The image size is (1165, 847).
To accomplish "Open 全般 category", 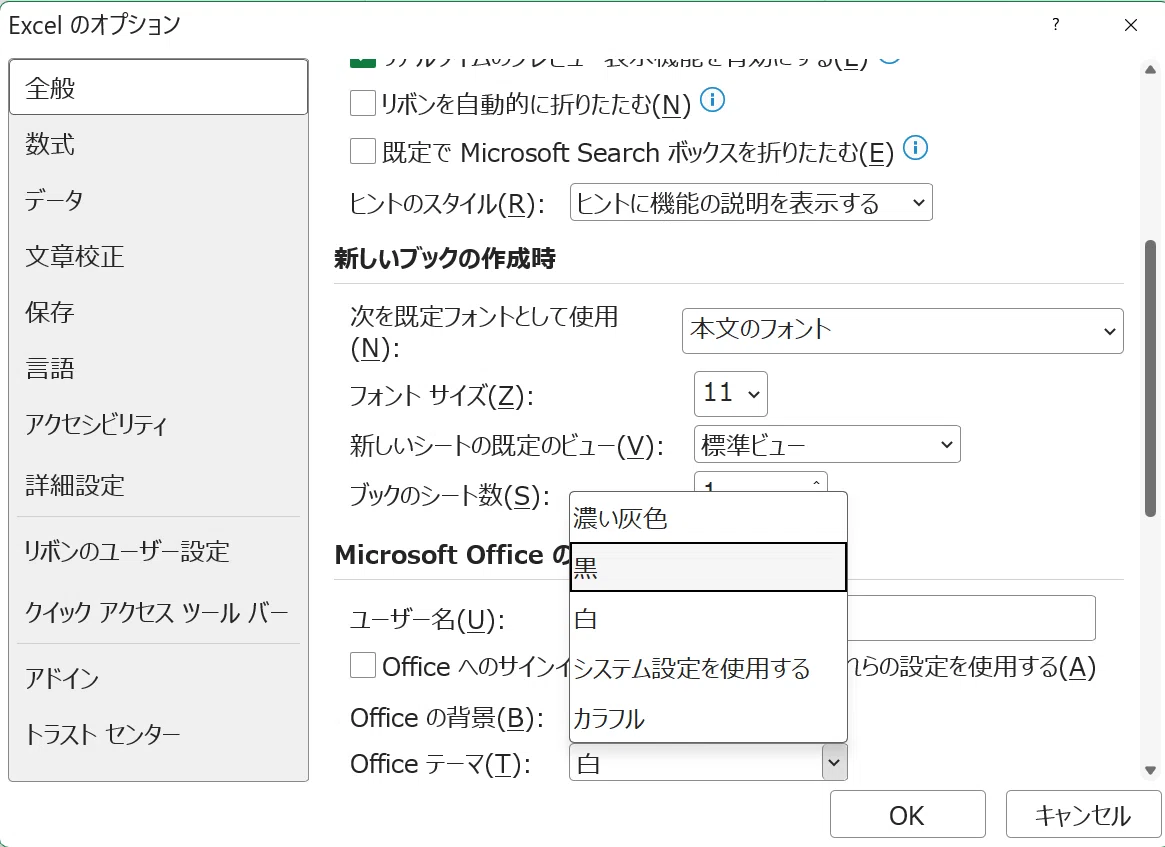I will (158, 88).
